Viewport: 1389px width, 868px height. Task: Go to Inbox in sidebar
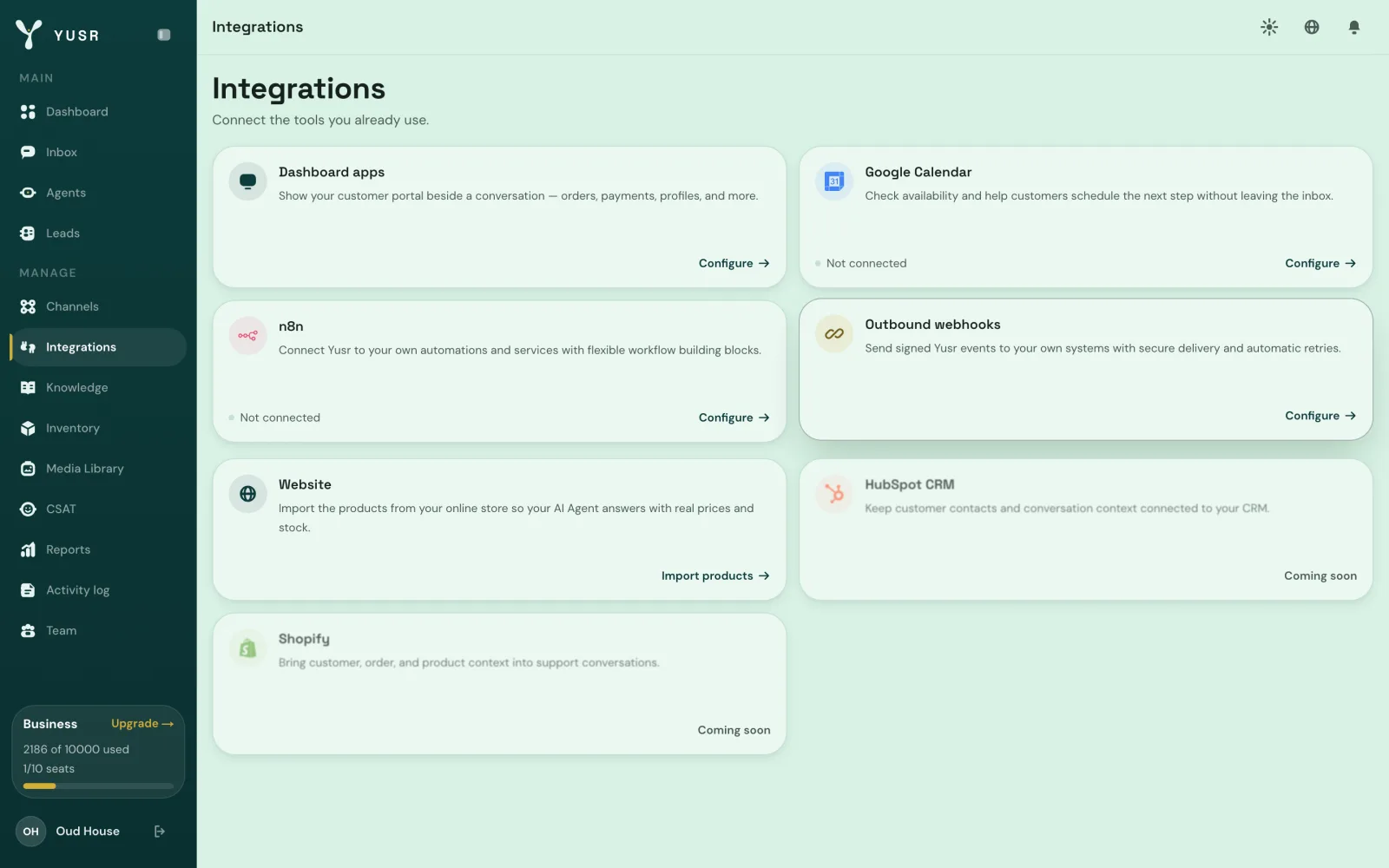98,152
